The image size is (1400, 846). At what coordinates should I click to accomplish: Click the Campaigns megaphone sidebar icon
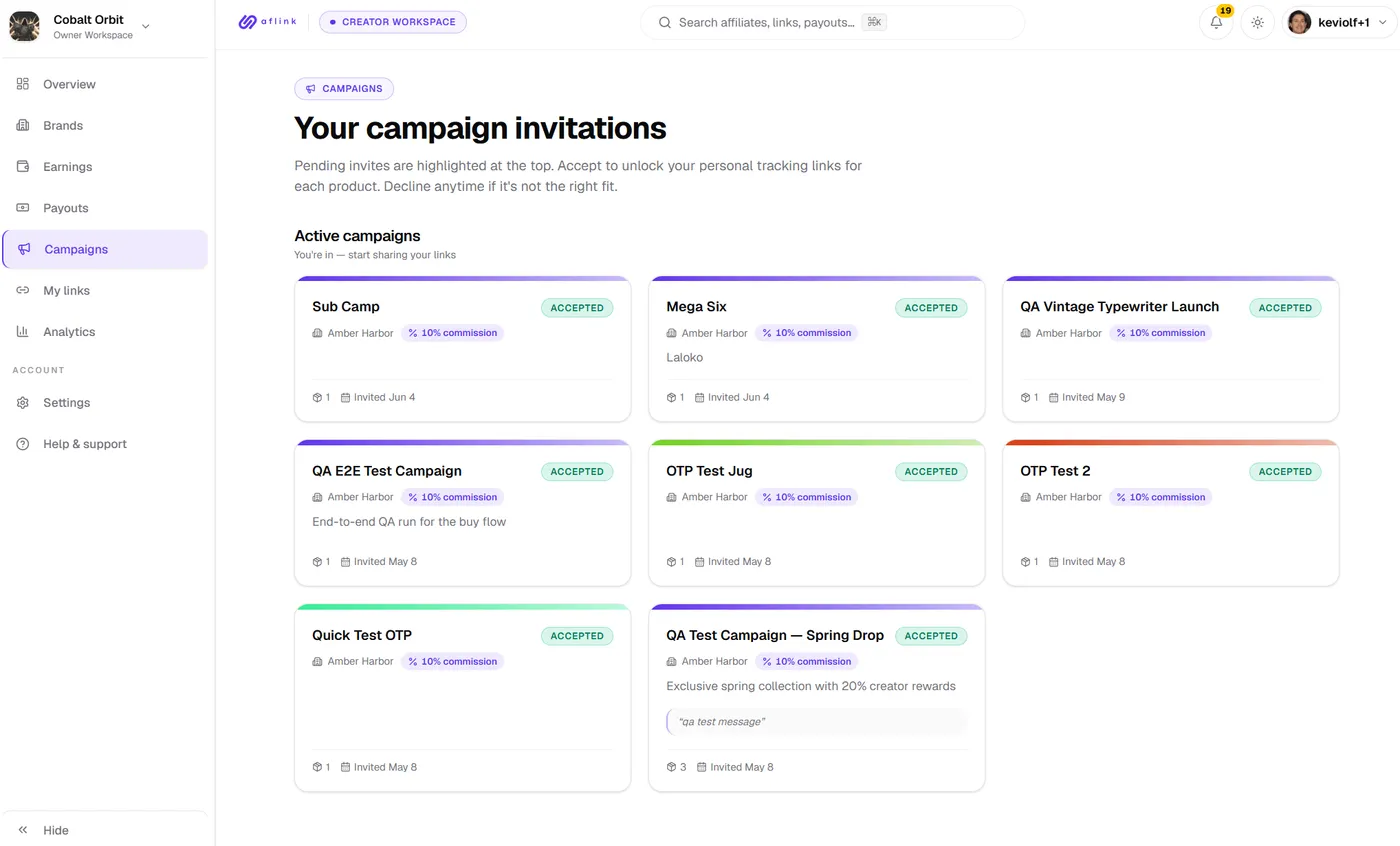click(25, 249)
